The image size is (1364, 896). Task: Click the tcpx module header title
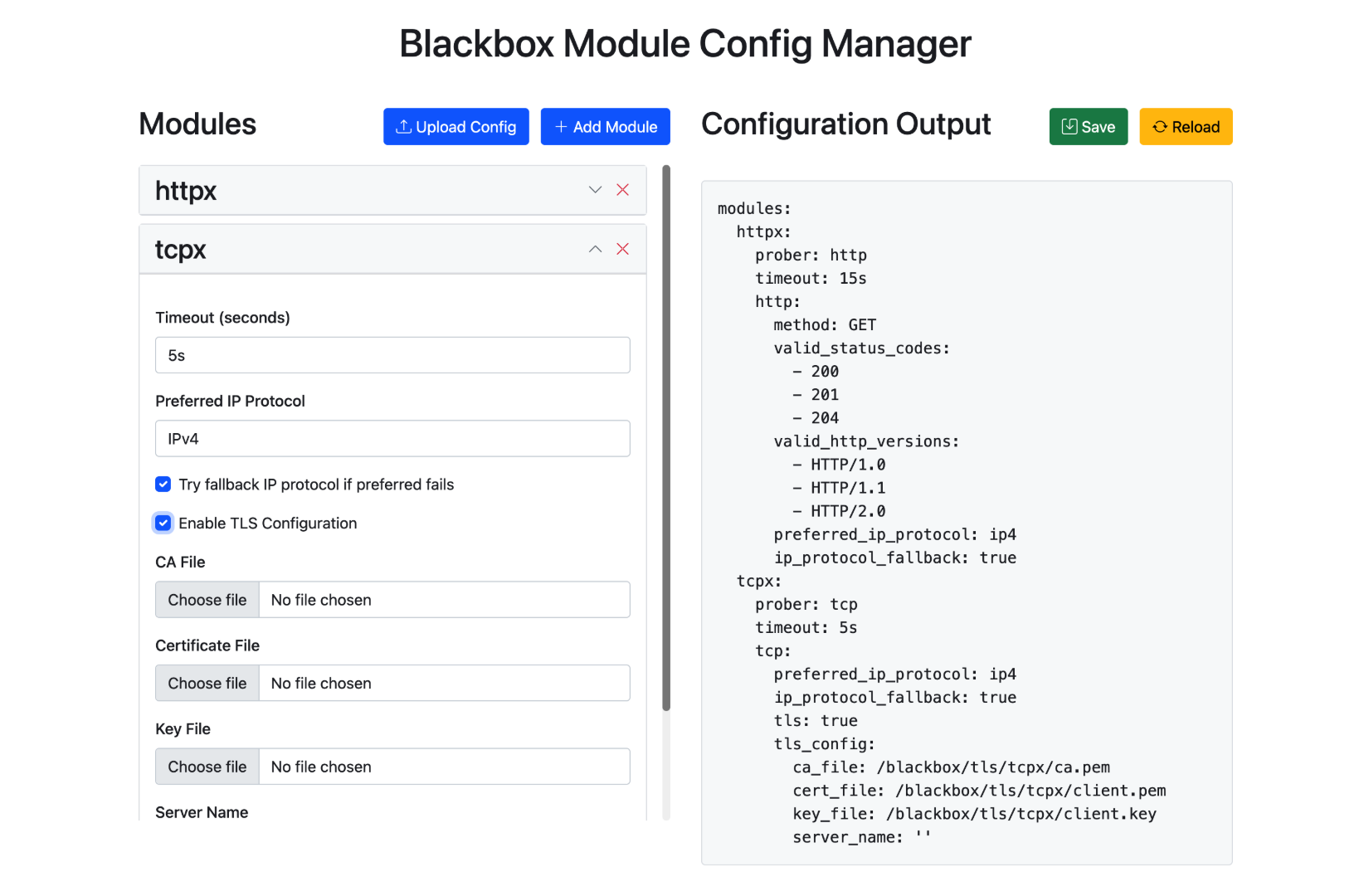pyautogui.click(x=180, y=249)
